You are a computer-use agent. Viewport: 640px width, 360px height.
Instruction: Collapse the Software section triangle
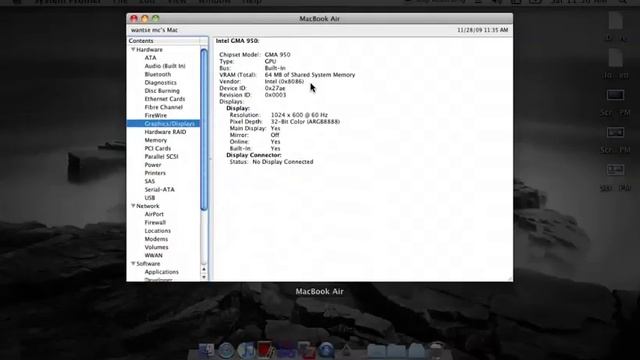pos(133,264)
